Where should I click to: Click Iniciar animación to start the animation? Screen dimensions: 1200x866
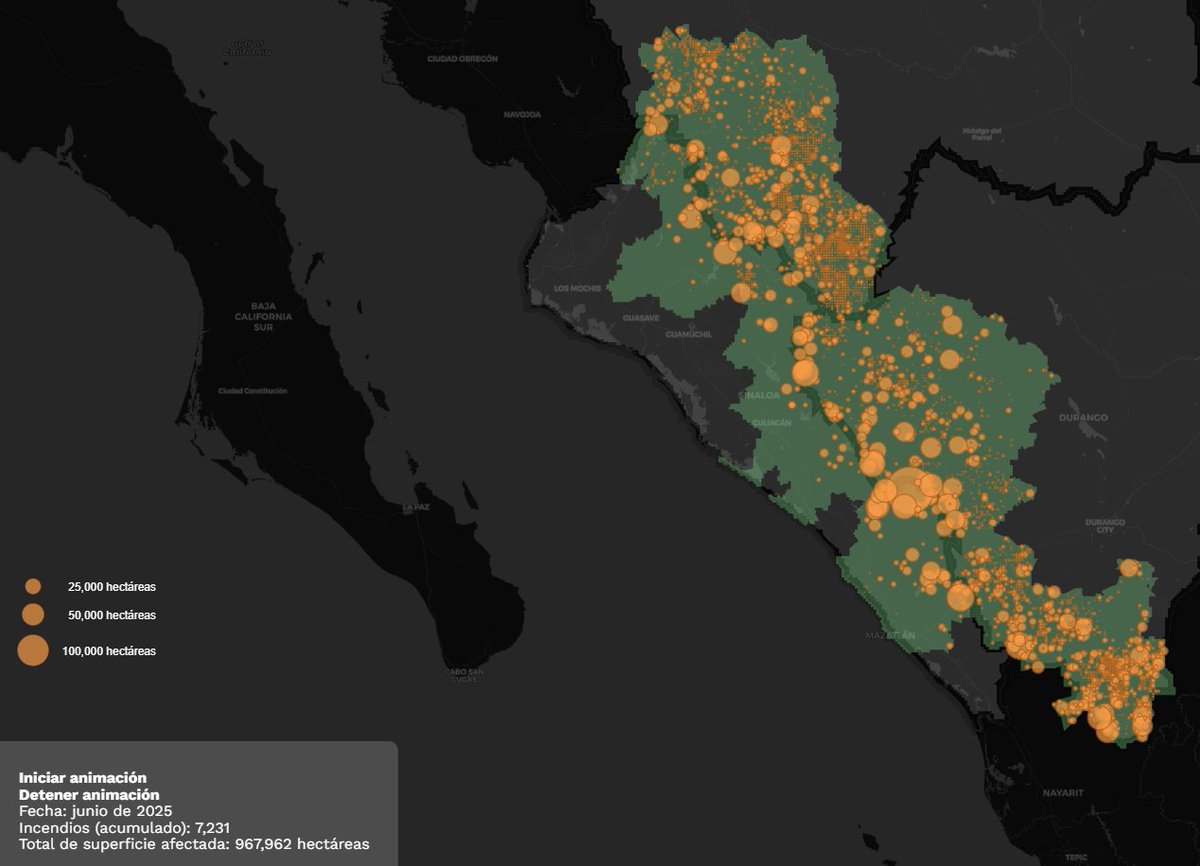click(83, 776)
